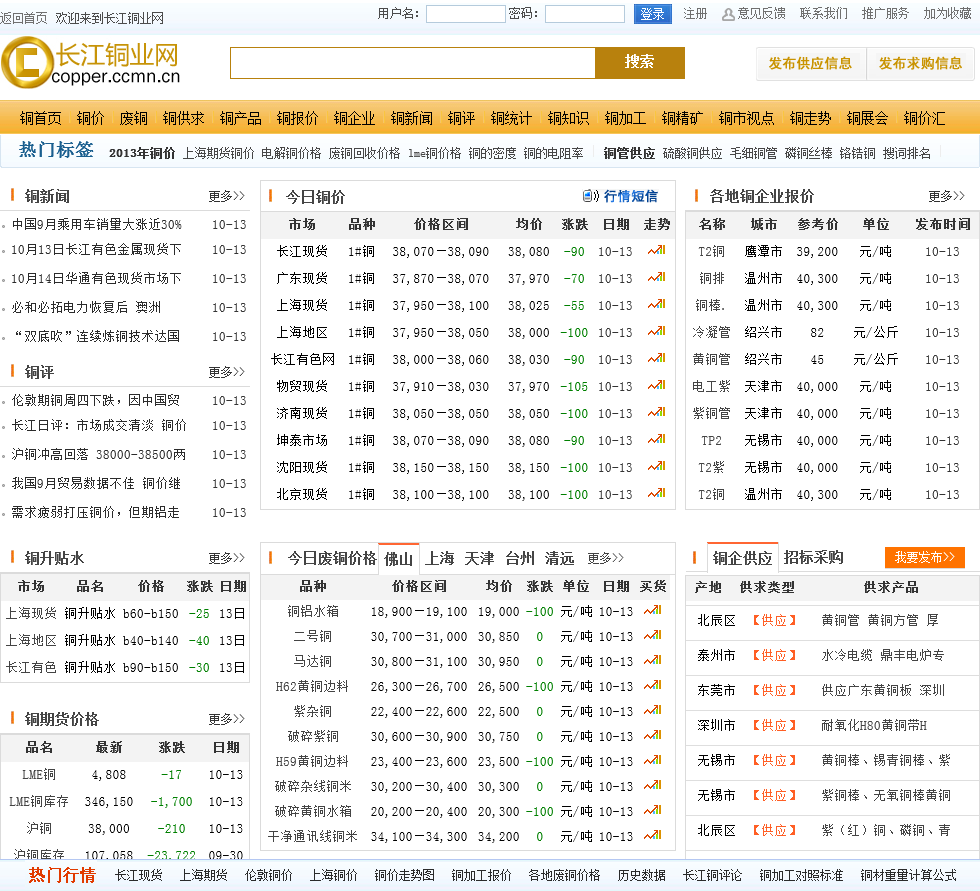This screenshot has height=891, width=980.
Task: Switch to 天津 scrap price tab
Action: point(479,558)
